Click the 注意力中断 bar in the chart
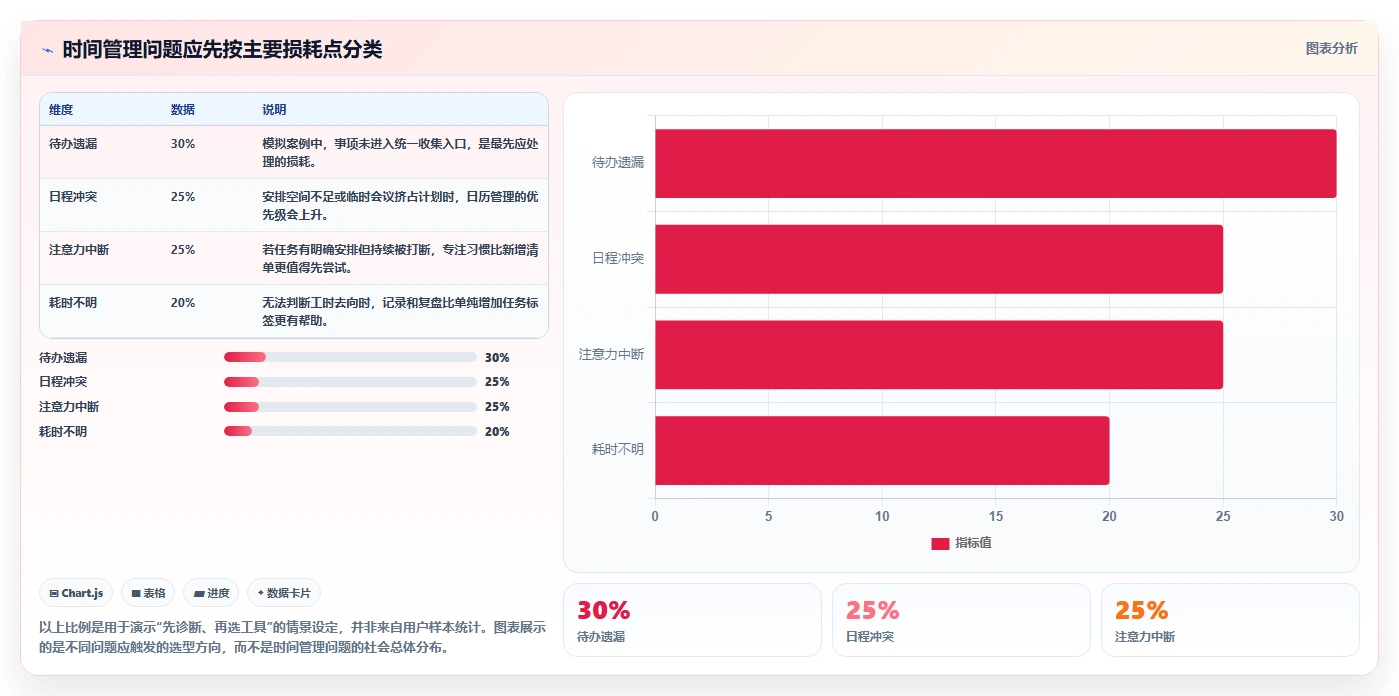Screen dimensions: 1399x696 click(x=939, y=355)
